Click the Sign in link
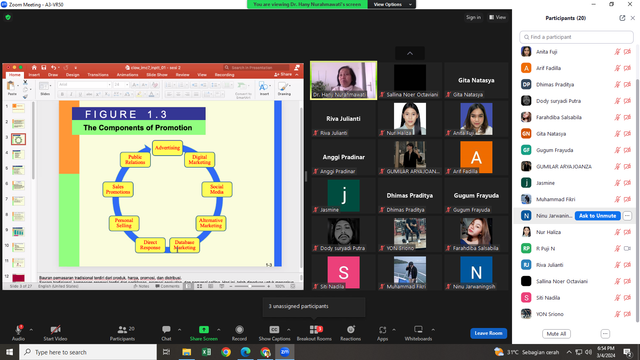The width and height of the screenshot is (640, 360). pos(473,18)
